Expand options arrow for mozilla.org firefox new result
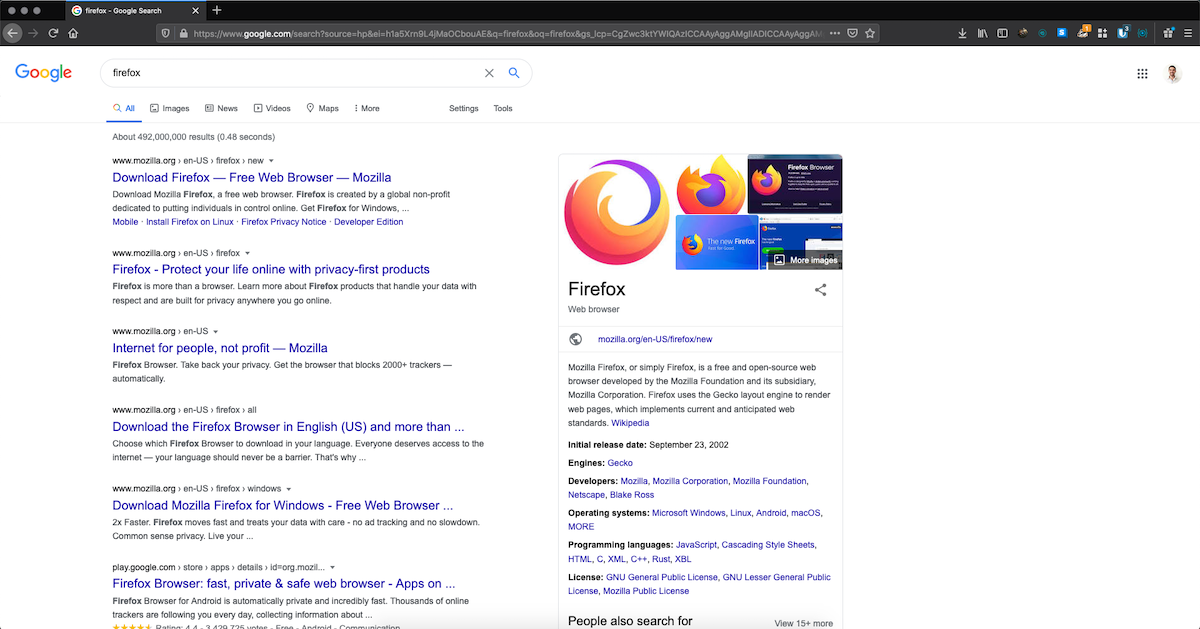 pos(271,161)
